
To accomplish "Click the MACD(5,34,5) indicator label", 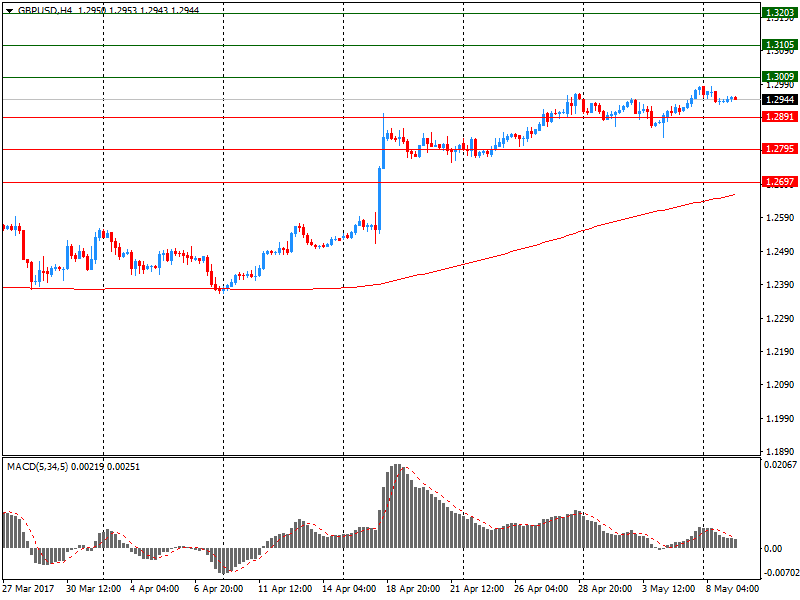I will tap(37, 466).
